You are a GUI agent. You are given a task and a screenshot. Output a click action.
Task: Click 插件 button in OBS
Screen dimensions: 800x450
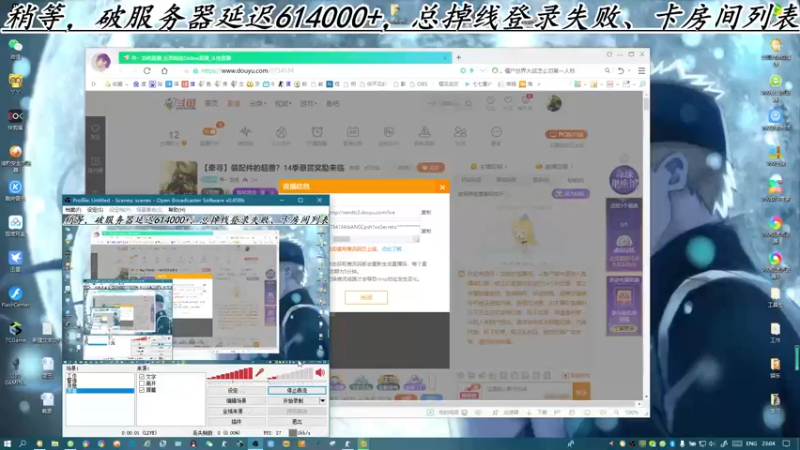pos(235,422)
